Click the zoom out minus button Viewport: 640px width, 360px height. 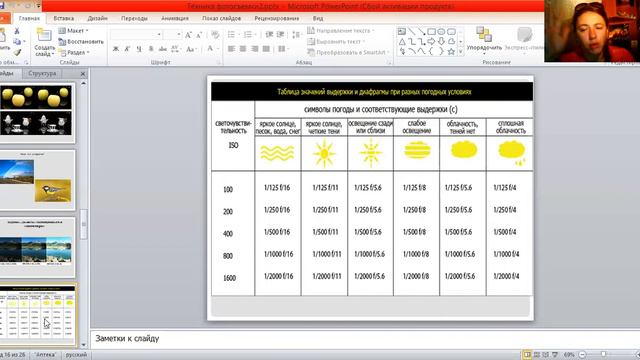click(582, 355)
